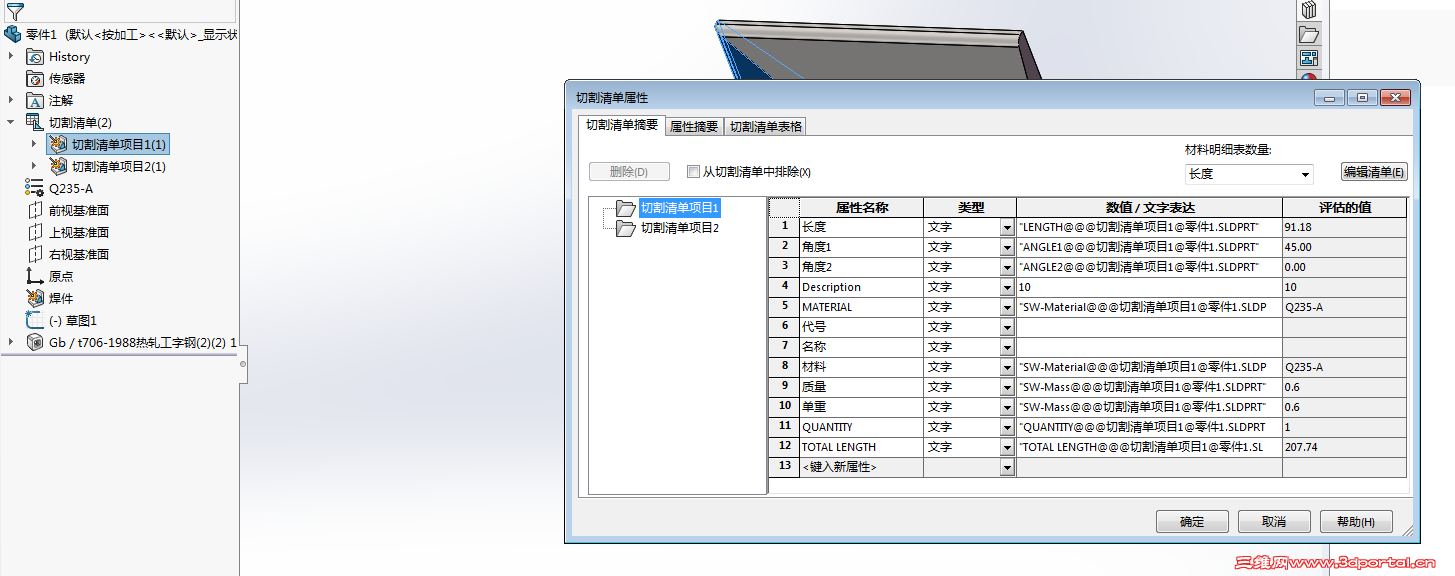Expand the 注解 tree node
This screenshot has height=576, width=1455.
[11, 101]
